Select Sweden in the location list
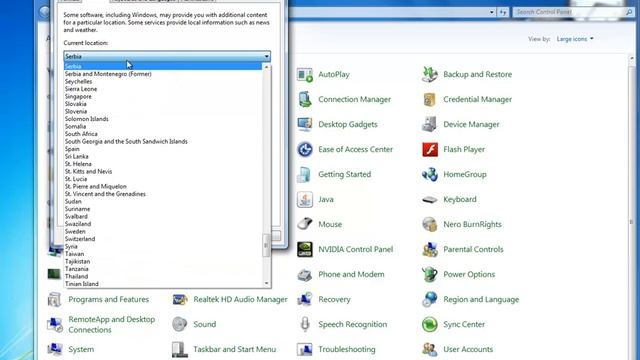The width and height of the screenshot is (640, 360). [163, 231]
